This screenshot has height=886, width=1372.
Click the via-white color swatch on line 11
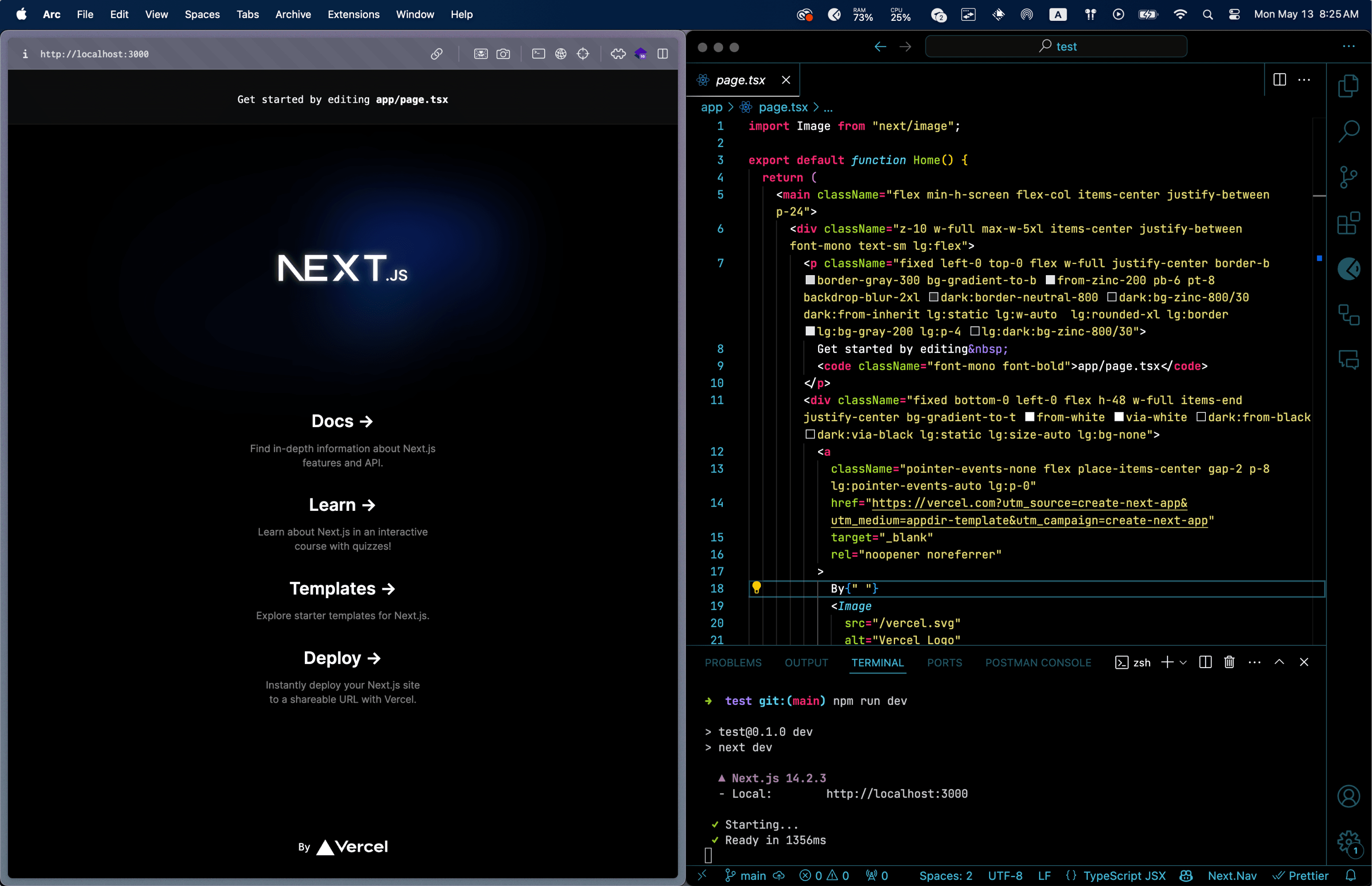[1119, 416]
